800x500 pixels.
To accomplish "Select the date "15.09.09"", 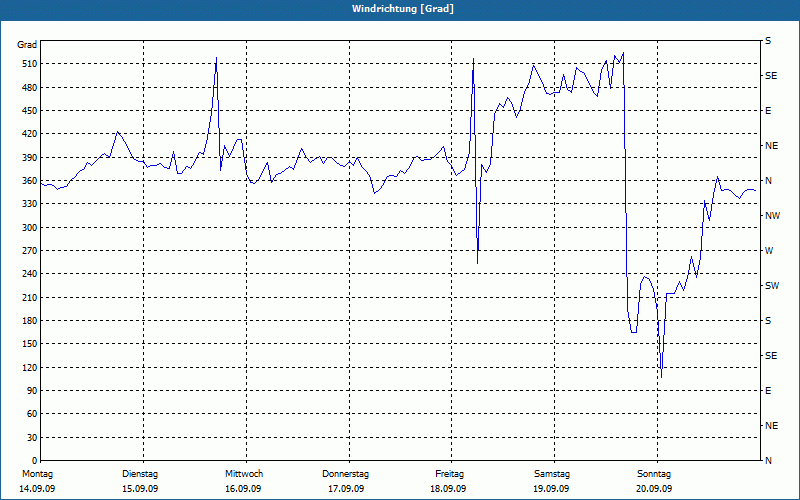I will (140, 489).
